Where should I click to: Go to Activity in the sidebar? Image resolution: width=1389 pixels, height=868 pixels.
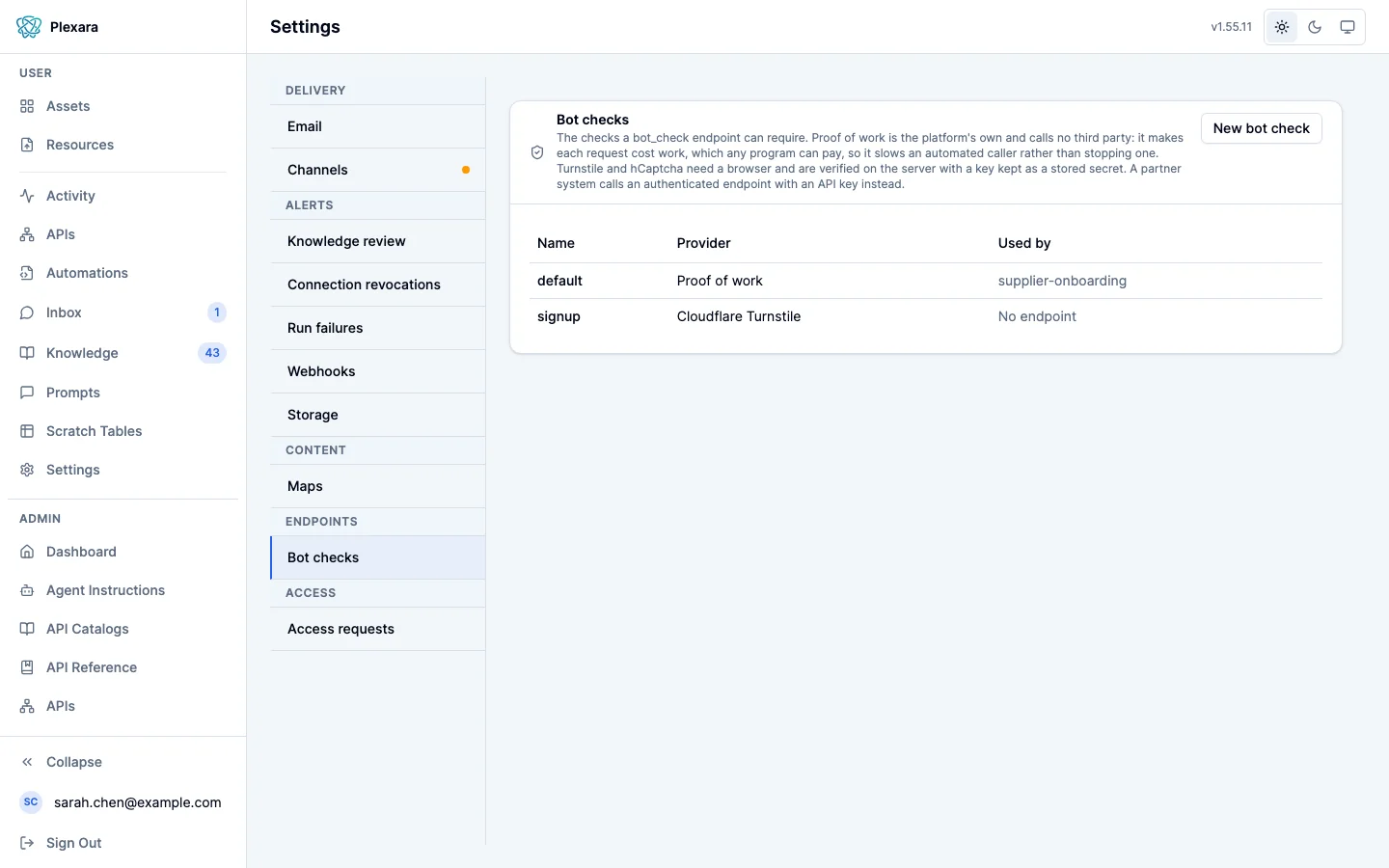[123, 196]
